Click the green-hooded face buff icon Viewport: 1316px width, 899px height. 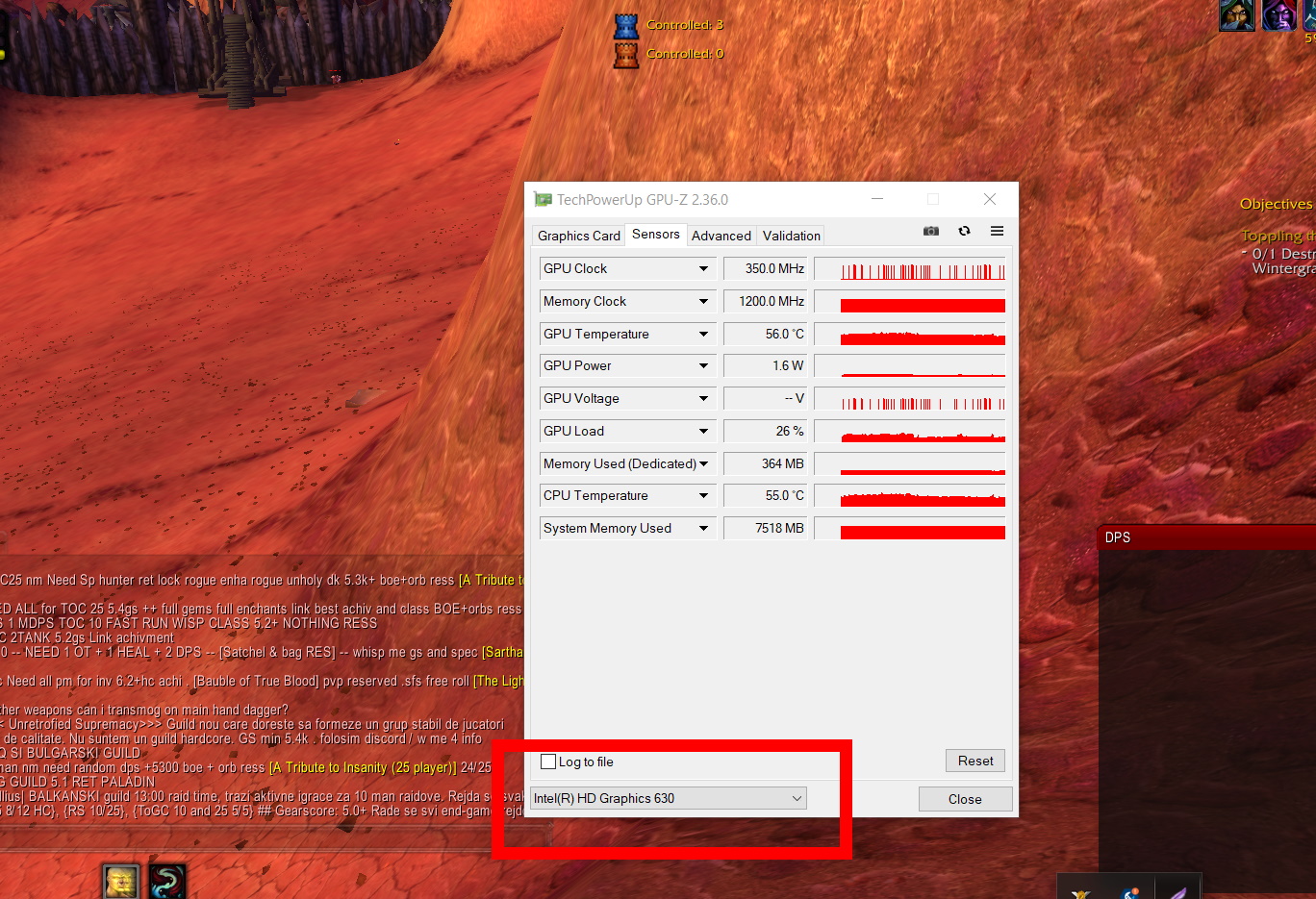coord(1236,15)
